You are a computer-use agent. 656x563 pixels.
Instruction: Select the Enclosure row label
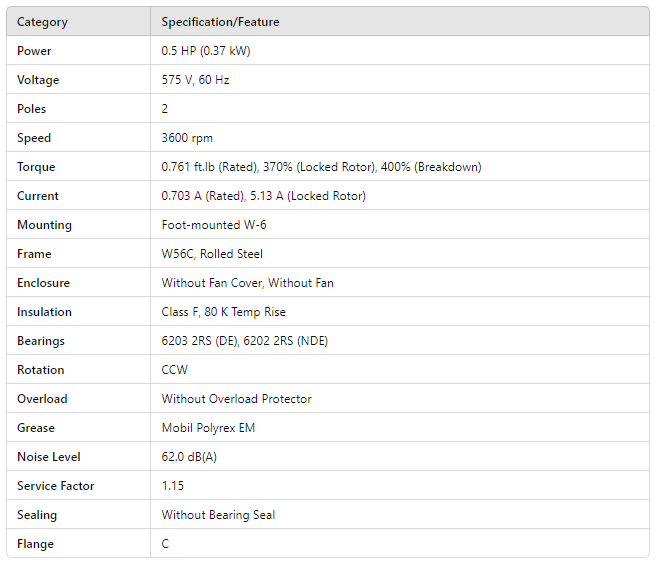click(x=43, y=283)
